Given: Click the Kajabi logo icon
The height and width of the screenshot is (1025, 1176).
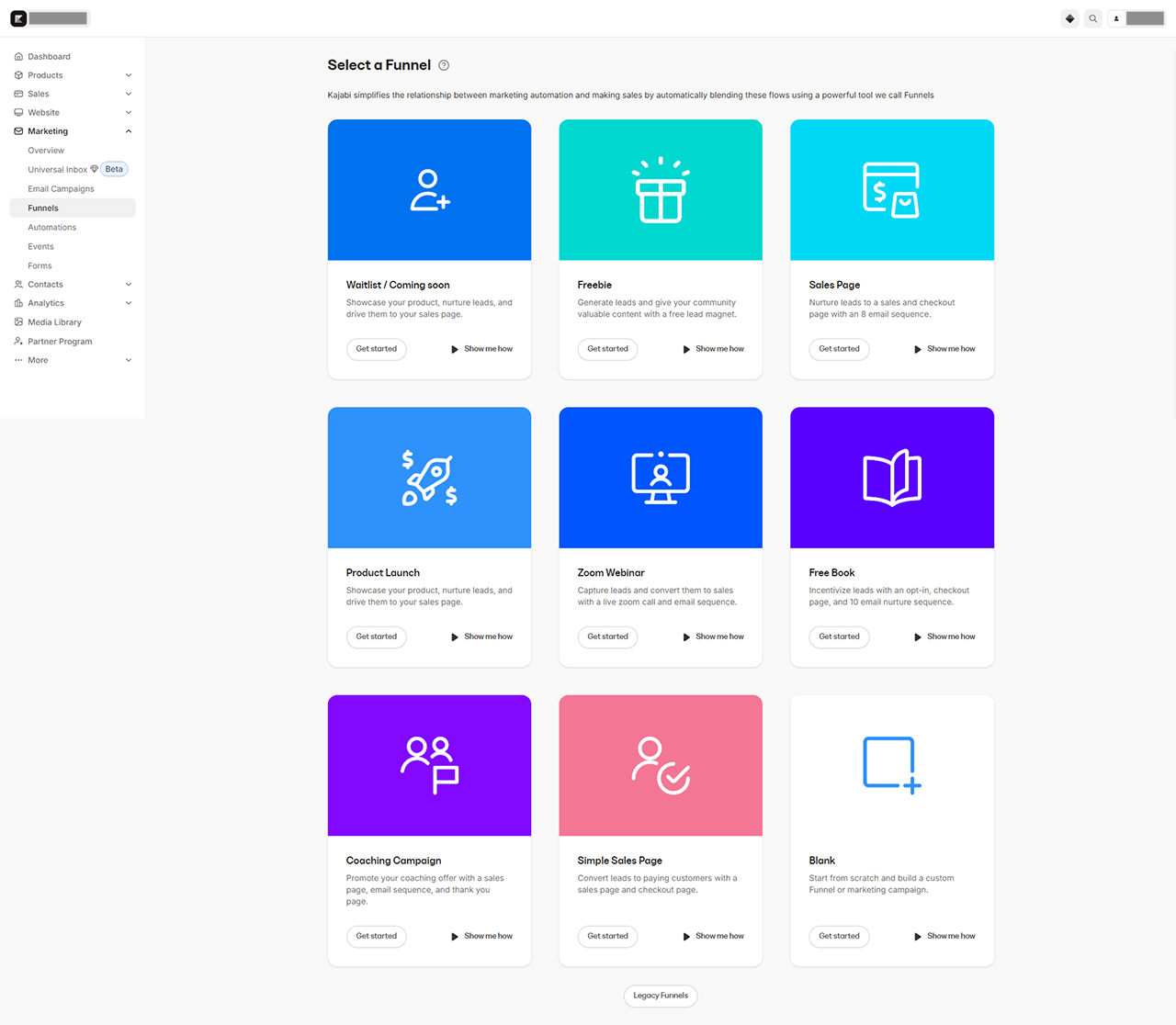Looking at the screenshot, I should click(x=18, y=18).
